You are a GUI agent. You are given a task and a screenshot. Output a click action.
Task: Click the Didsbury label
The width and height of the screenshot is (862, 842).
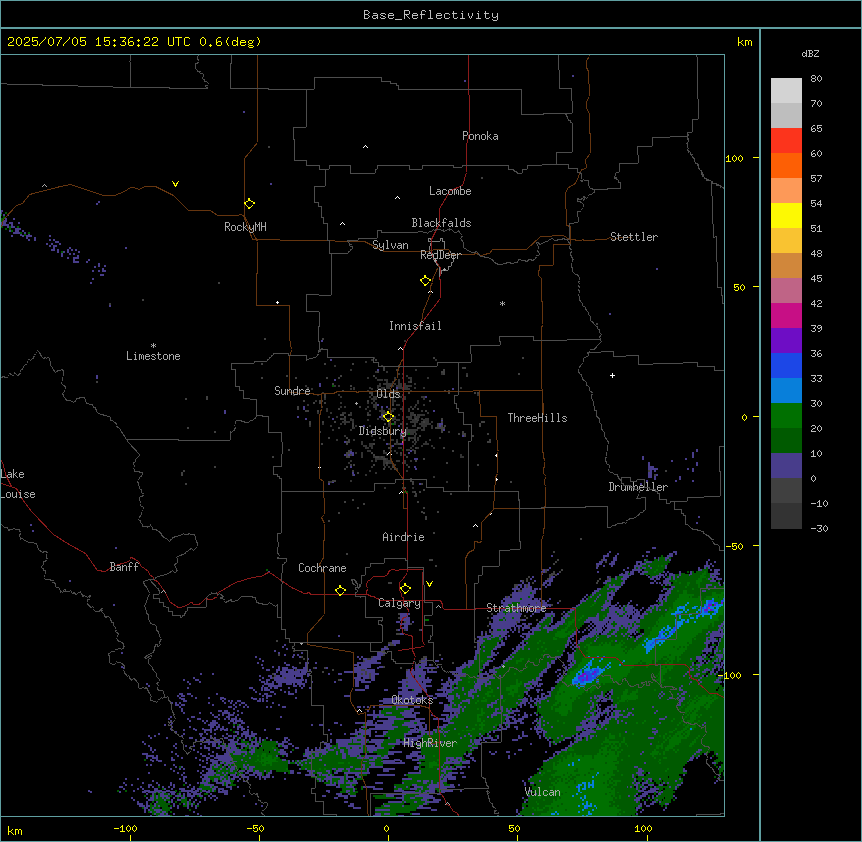pyautogui.click(x=383, y=431)
